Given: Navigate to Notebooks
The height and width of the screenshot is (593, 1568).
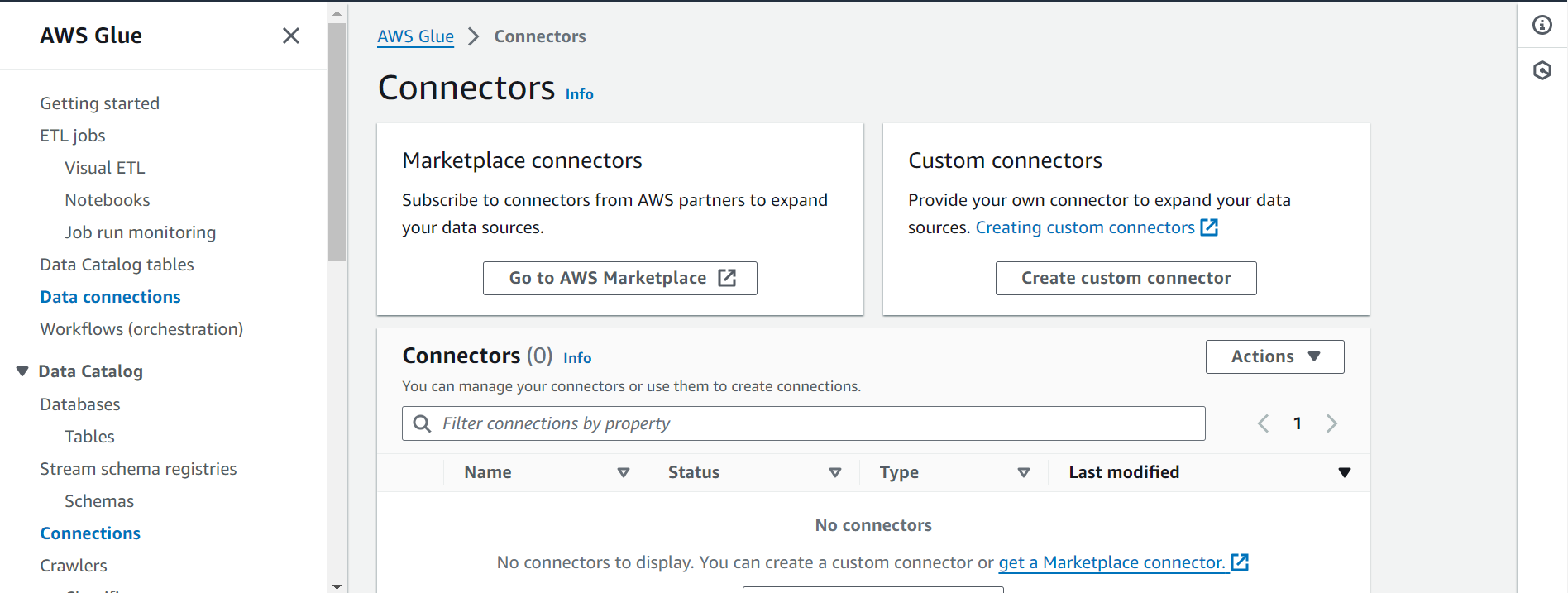Looking at the screenshot, I should coord(108,200).
